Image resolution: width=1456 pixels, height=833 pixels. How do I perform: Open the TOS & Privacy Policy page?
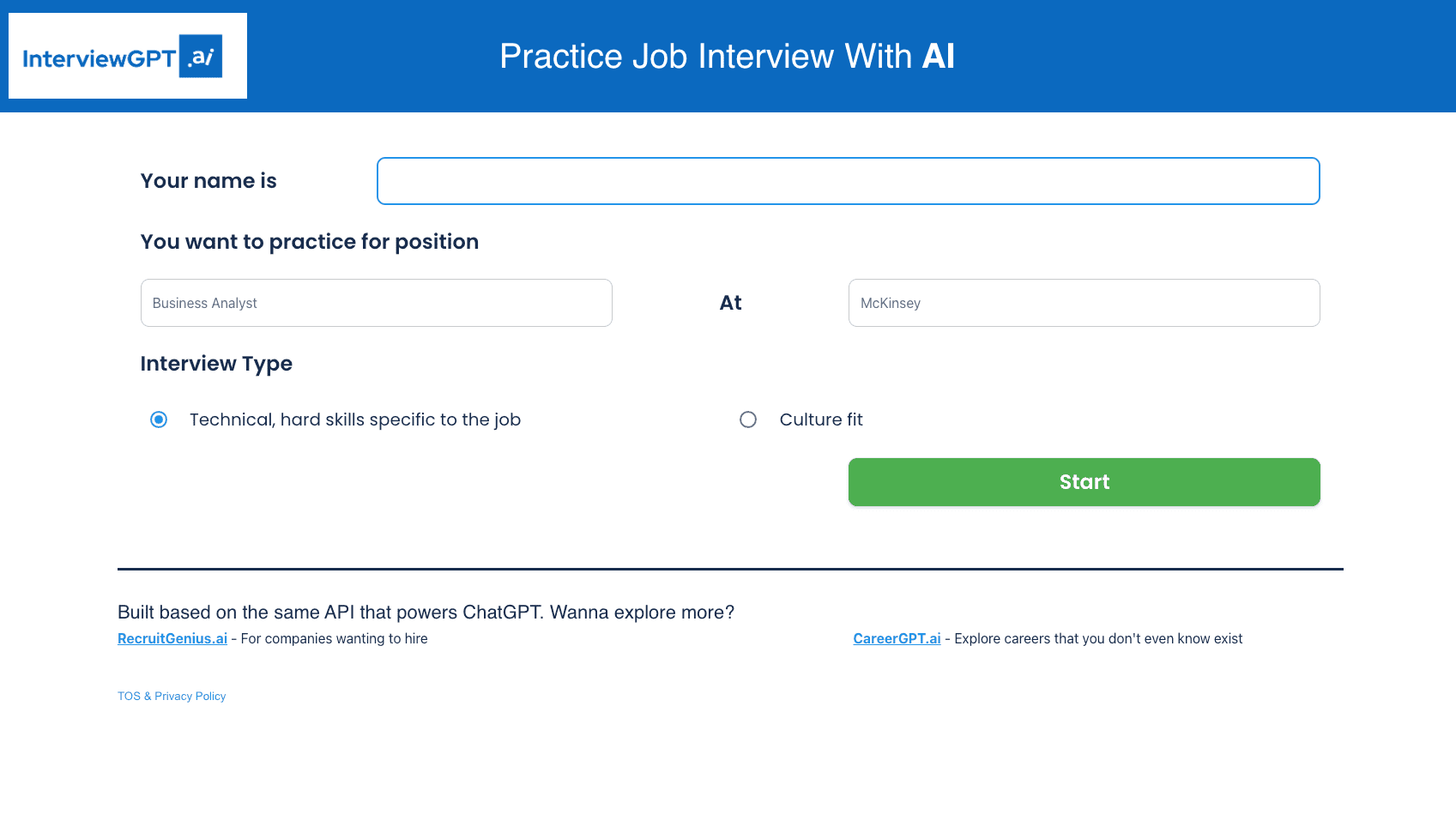point(172,696)
